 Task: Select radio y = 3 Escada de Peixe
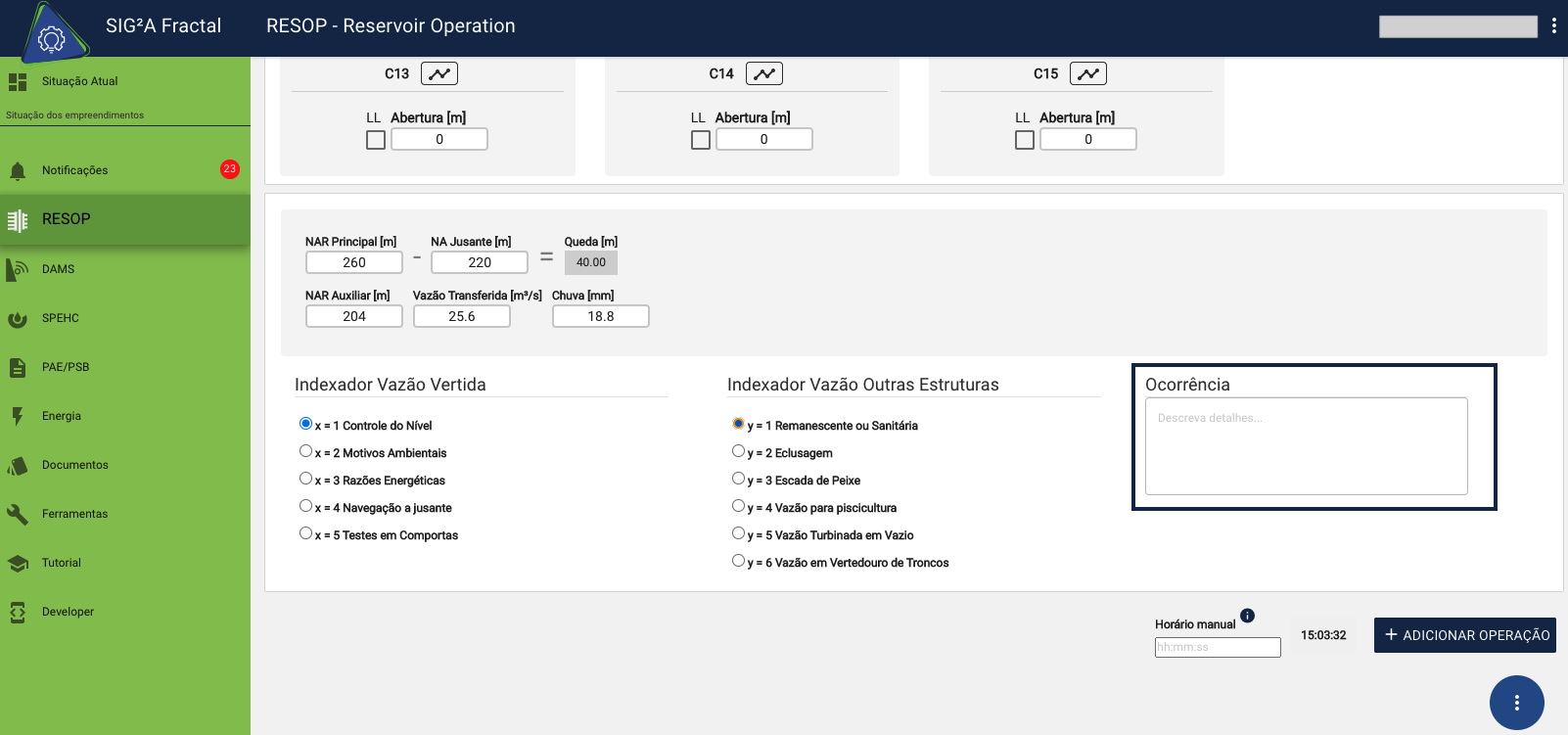(x=738, y=479)
